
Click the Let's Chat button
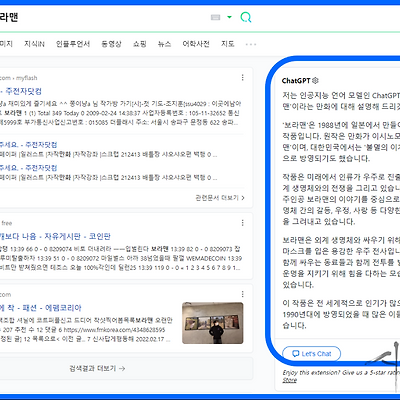click(x=312, y=354)
